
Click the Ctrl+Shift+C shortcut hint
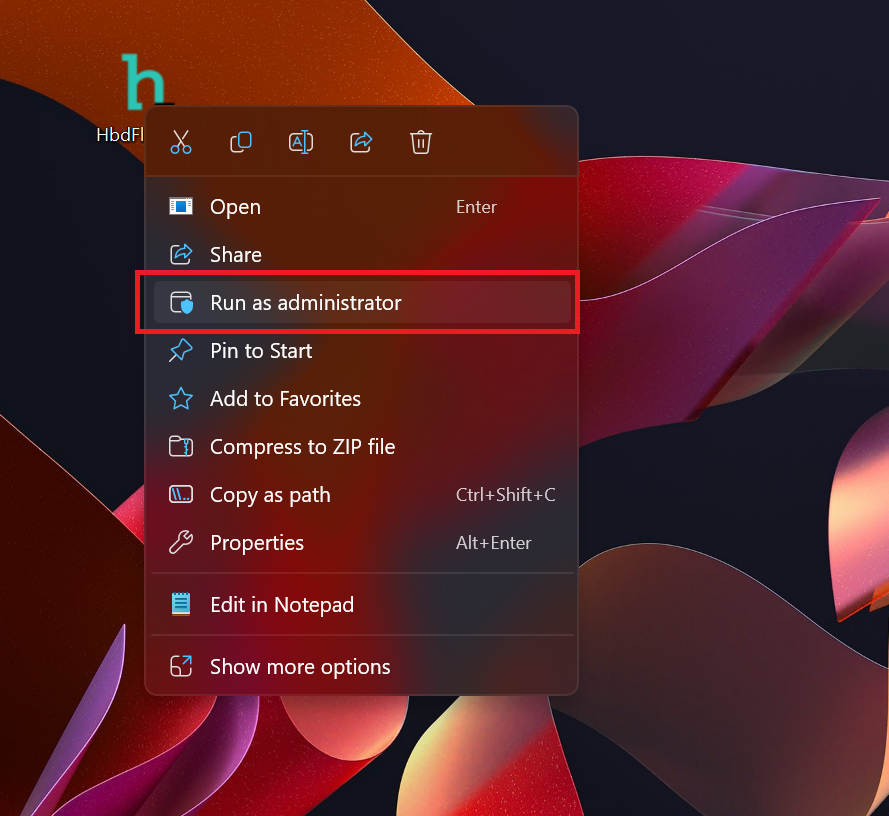[x=505, y=495]
